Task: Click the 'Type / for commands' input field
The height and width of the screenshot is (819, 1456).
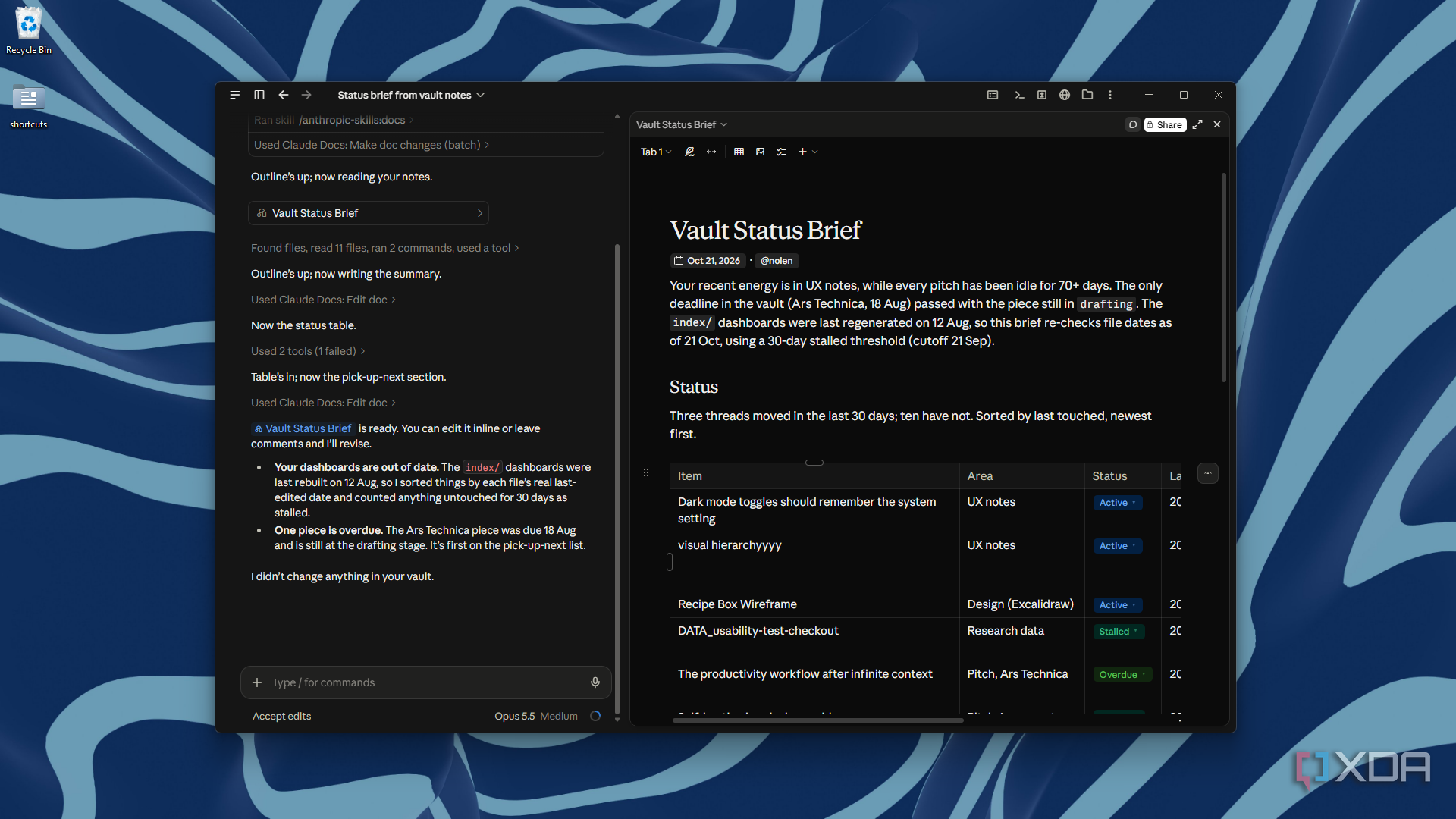Action: (426, 682)
